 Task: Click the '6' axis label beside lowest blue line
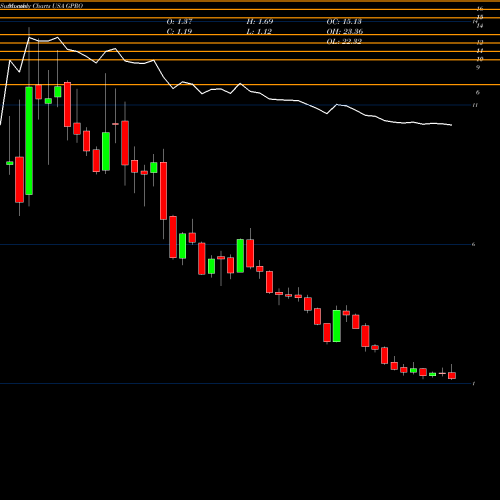(473, 244)
